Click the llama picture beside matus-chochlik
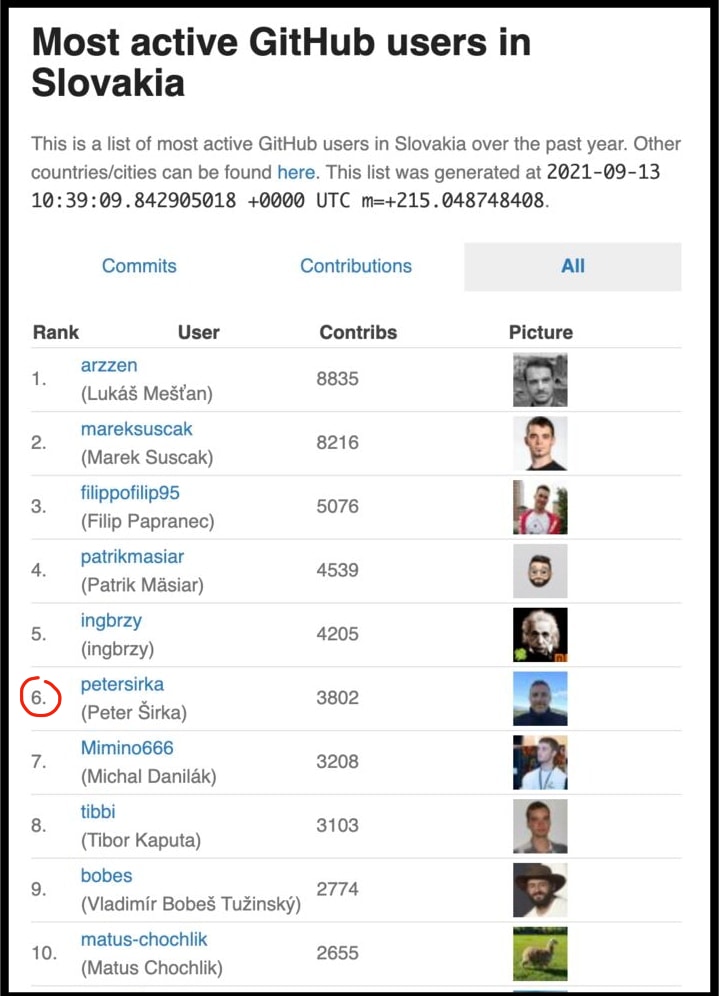Image resolution: width=719 pixels, height=996 pixels. tap(540, 953)
